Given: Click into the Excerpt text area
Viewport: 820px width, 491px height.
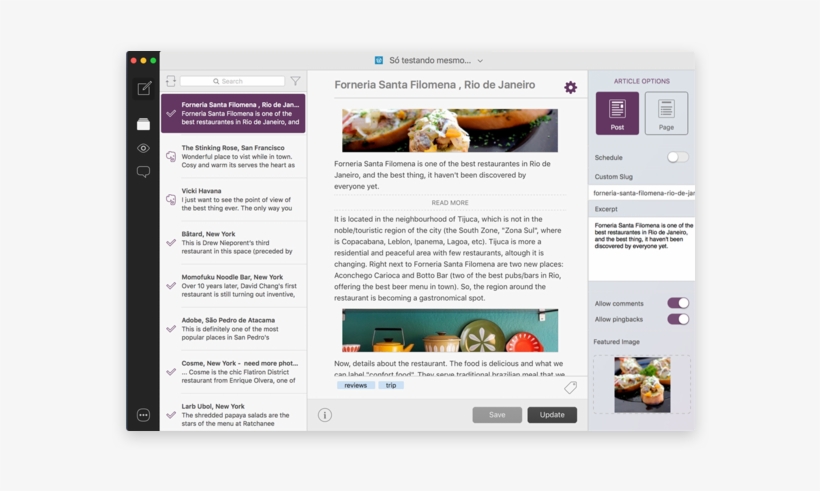Looking at the screenshot, I should 642,249.
